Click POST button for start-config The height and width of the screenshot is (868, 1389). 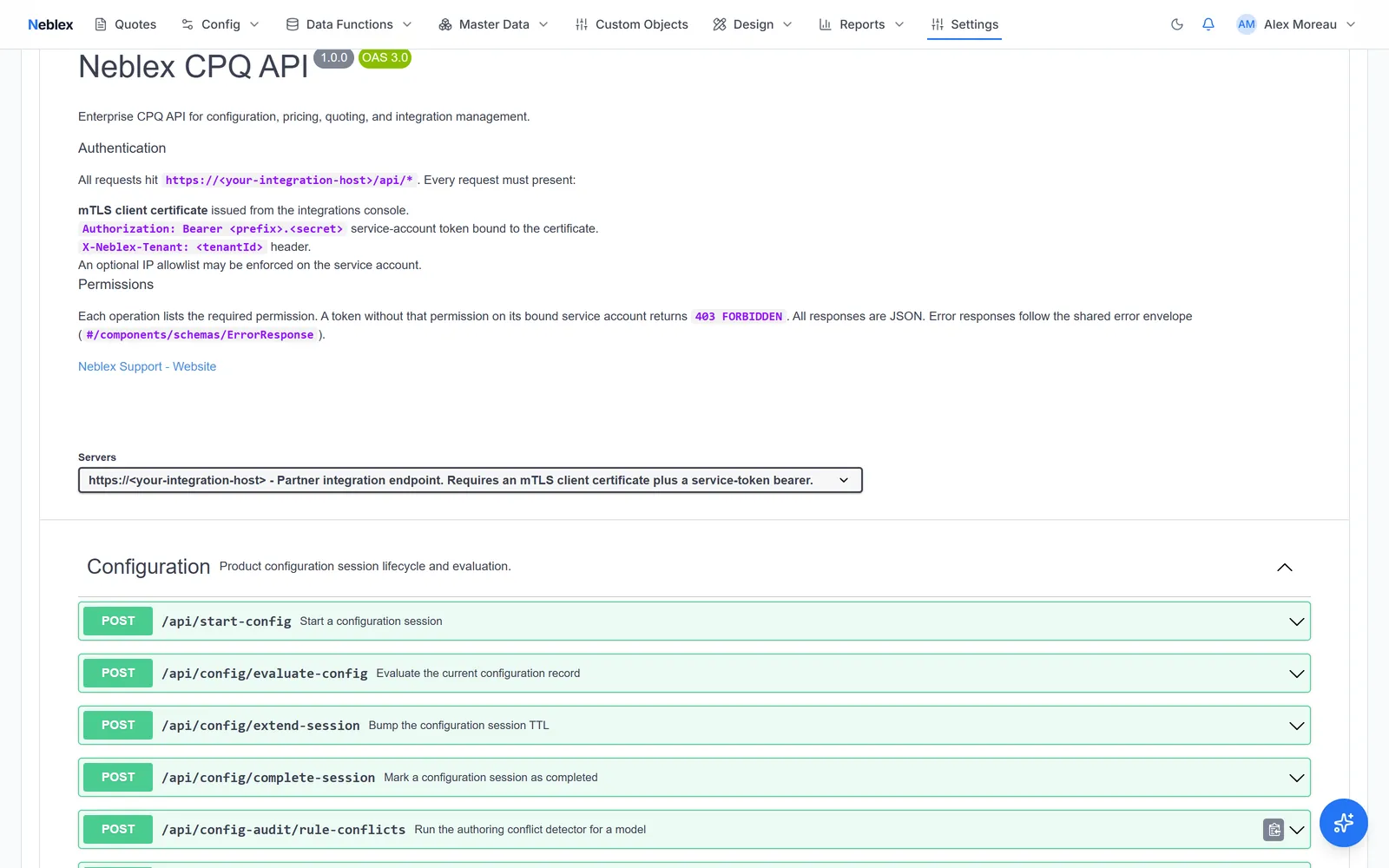118,621
